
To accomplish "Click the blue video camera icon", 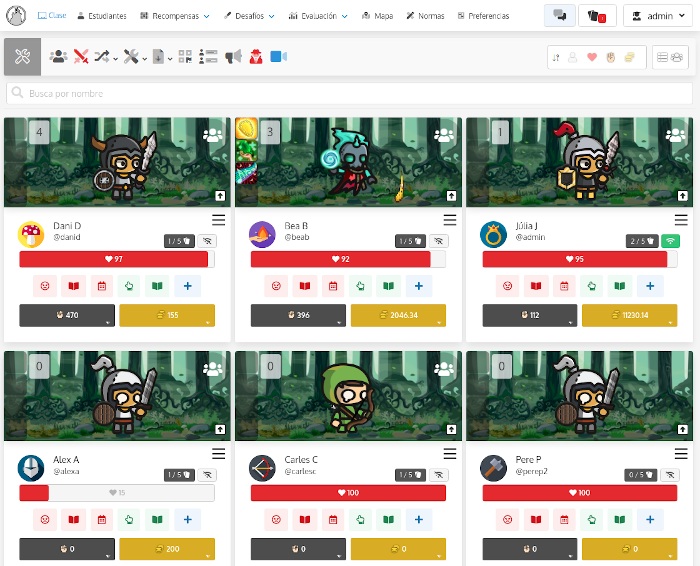I will point(279,57).
